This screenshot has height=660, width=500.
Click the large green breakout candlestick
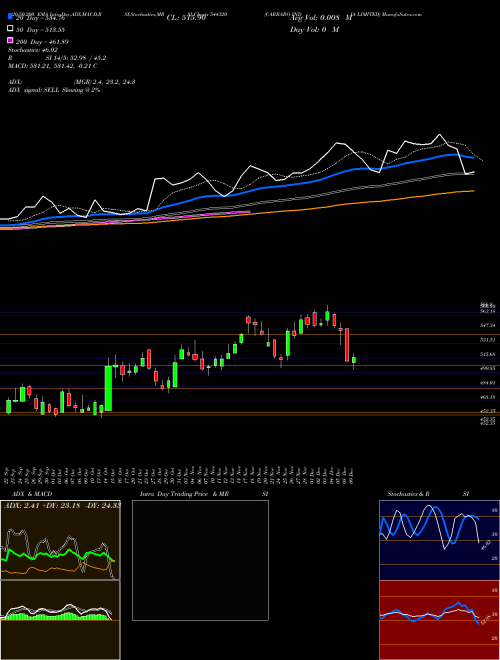pos(108,388)
